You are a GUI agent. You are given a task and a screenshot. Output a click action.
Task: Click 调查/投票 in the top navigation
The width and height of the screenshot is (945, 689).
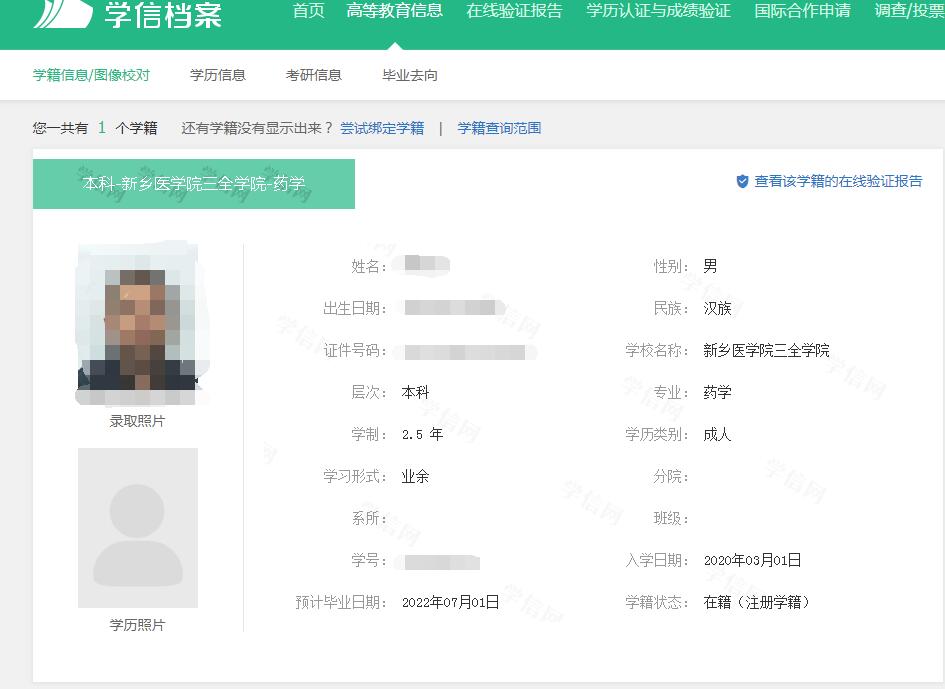coord(909,12)
